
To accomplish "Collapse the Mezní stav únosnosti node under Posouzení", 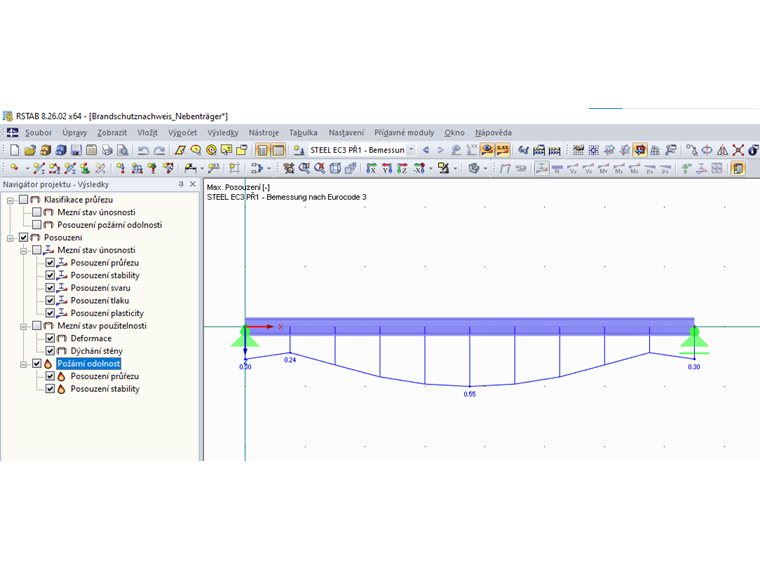I will 23,251.
